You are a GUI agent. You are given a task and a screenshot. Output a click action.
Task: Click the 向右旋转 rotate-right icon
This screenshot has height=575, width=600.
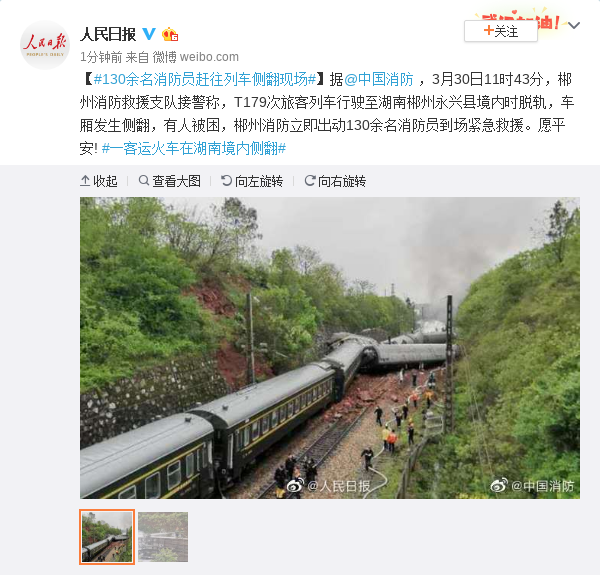coord(310,180)
